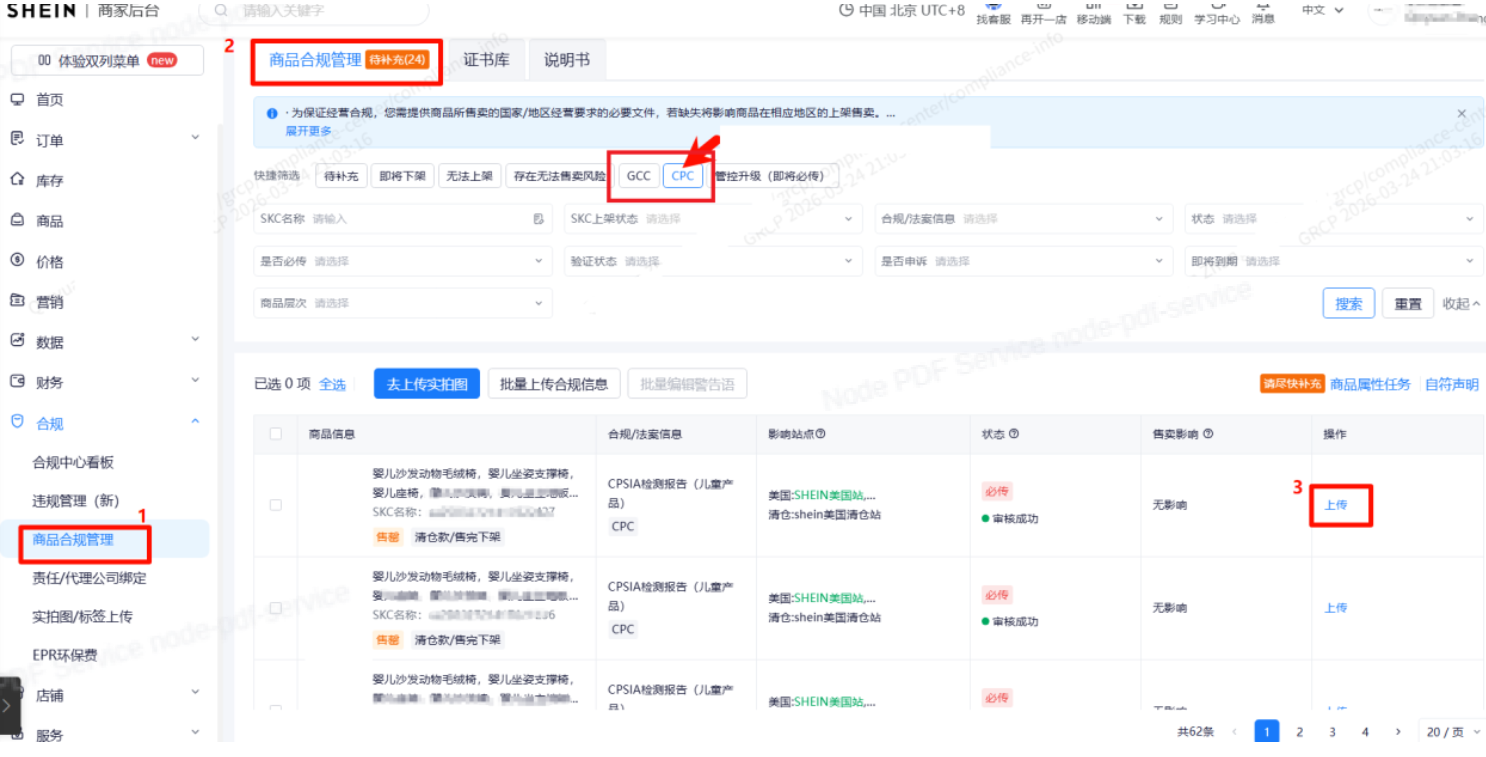Viewport: 1486px width, 757px height.
Task: Click the search magnifier icon in top bar
Action: coord(221,10)
